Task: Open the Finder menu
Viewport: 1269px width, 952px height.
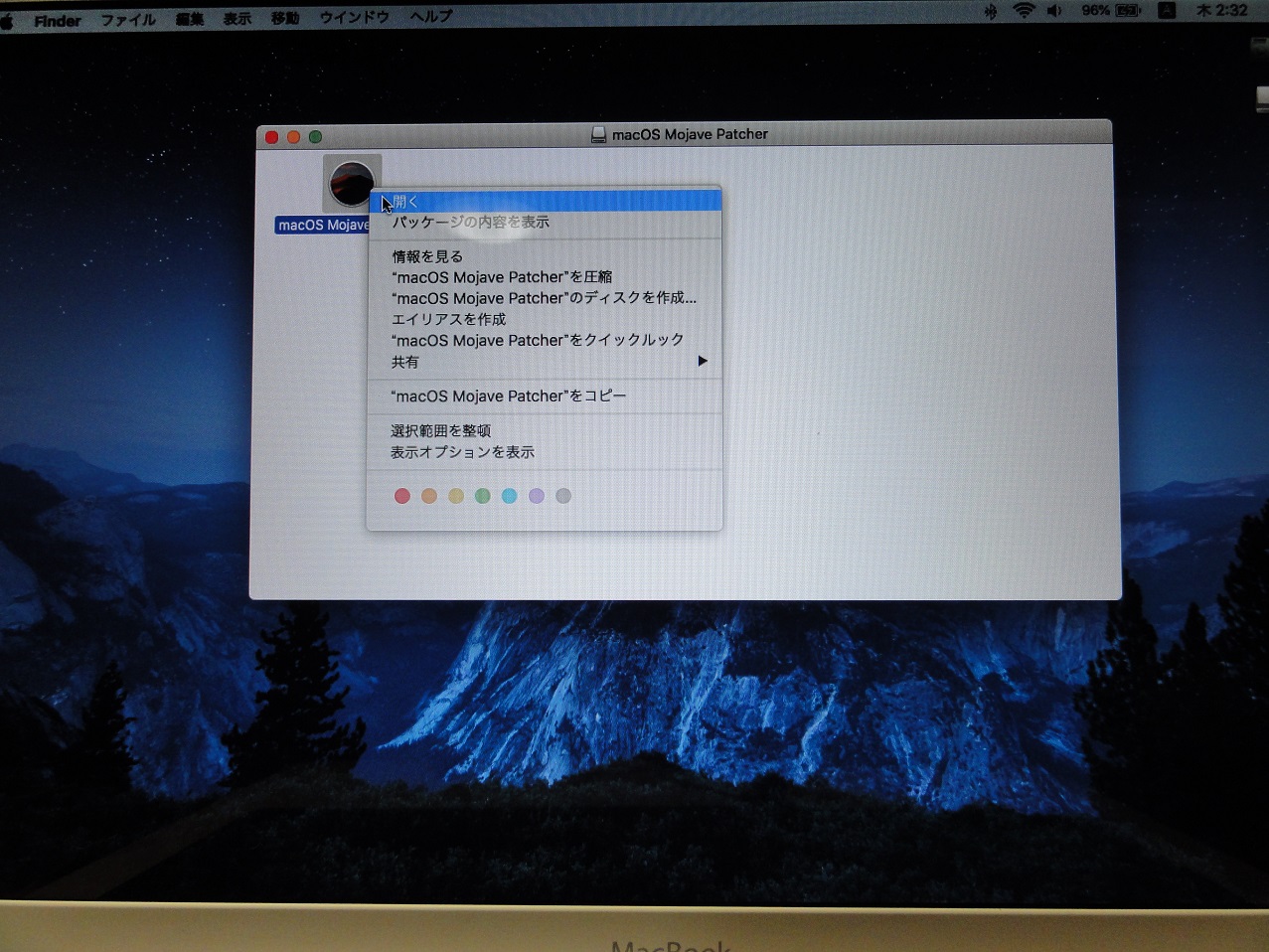Action: point(57,21)
